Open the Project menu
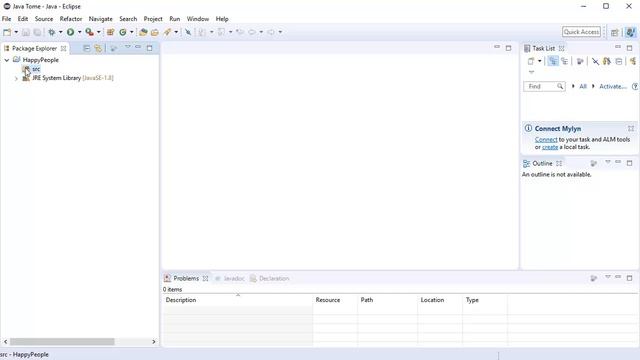 pos(153,19)
